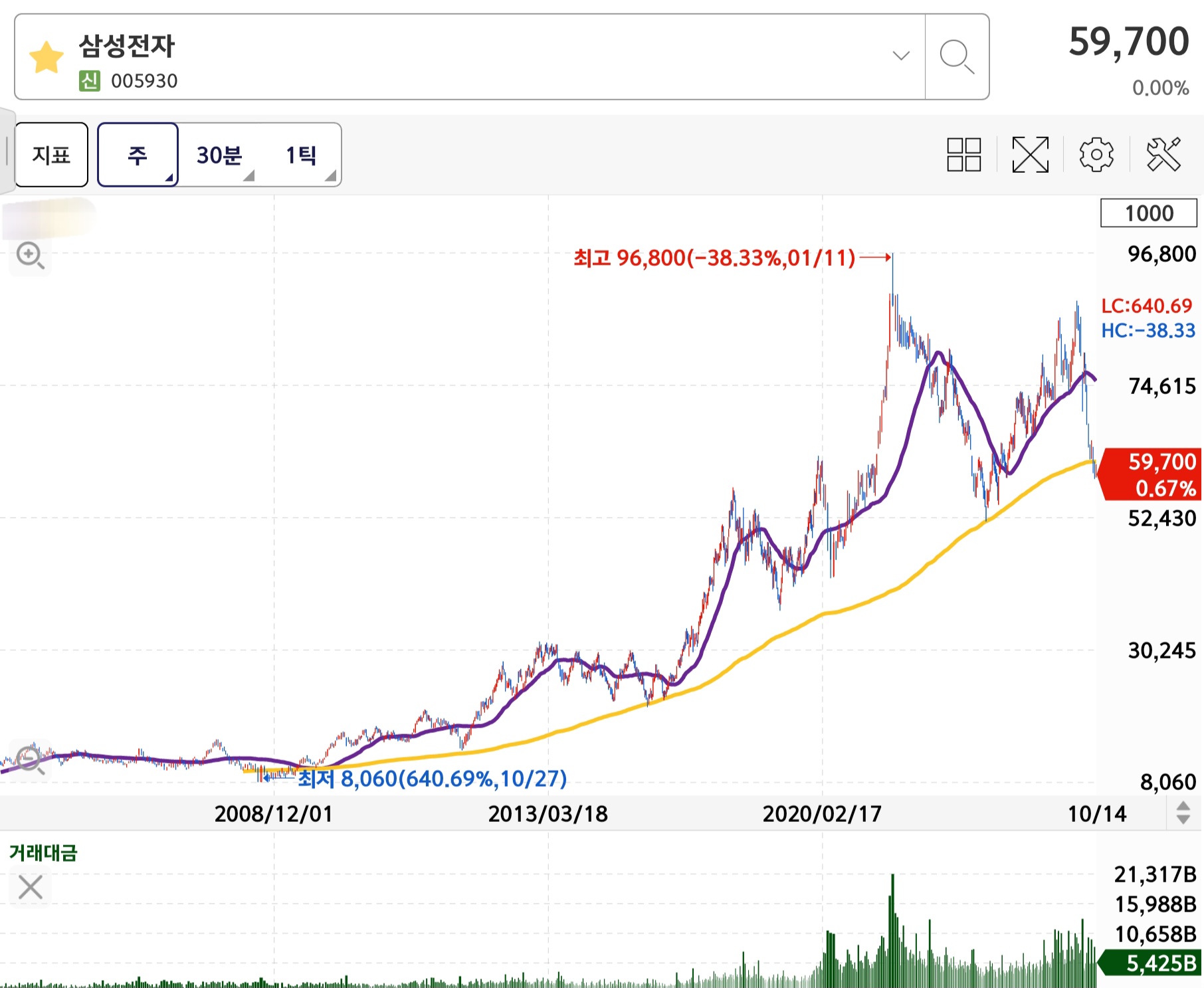Click the header 0.00% change value
This screenshot has height=988, width=1204.
[1160, 88]
